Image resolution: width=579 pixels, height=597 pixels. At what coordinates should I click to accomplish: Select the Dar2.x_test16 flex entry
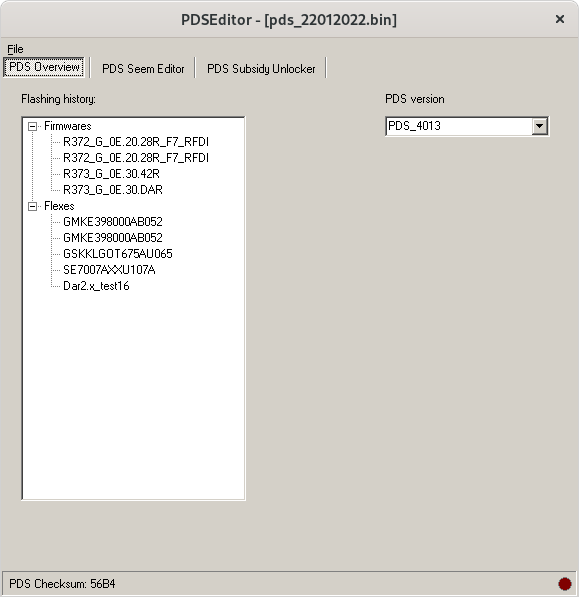(x=96, y=286)
